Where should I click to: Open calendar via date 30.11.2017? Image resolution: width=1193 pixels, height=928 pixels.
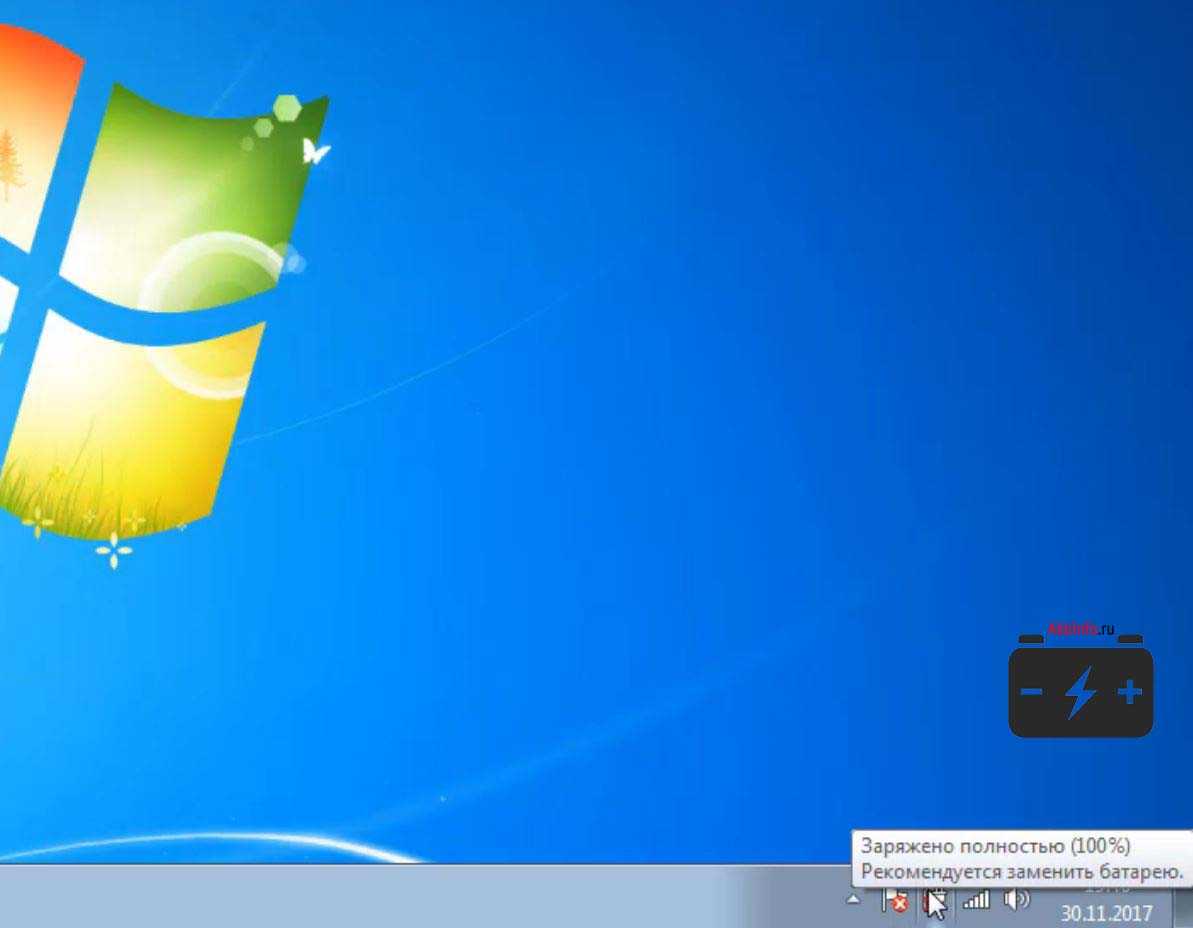1106,913
